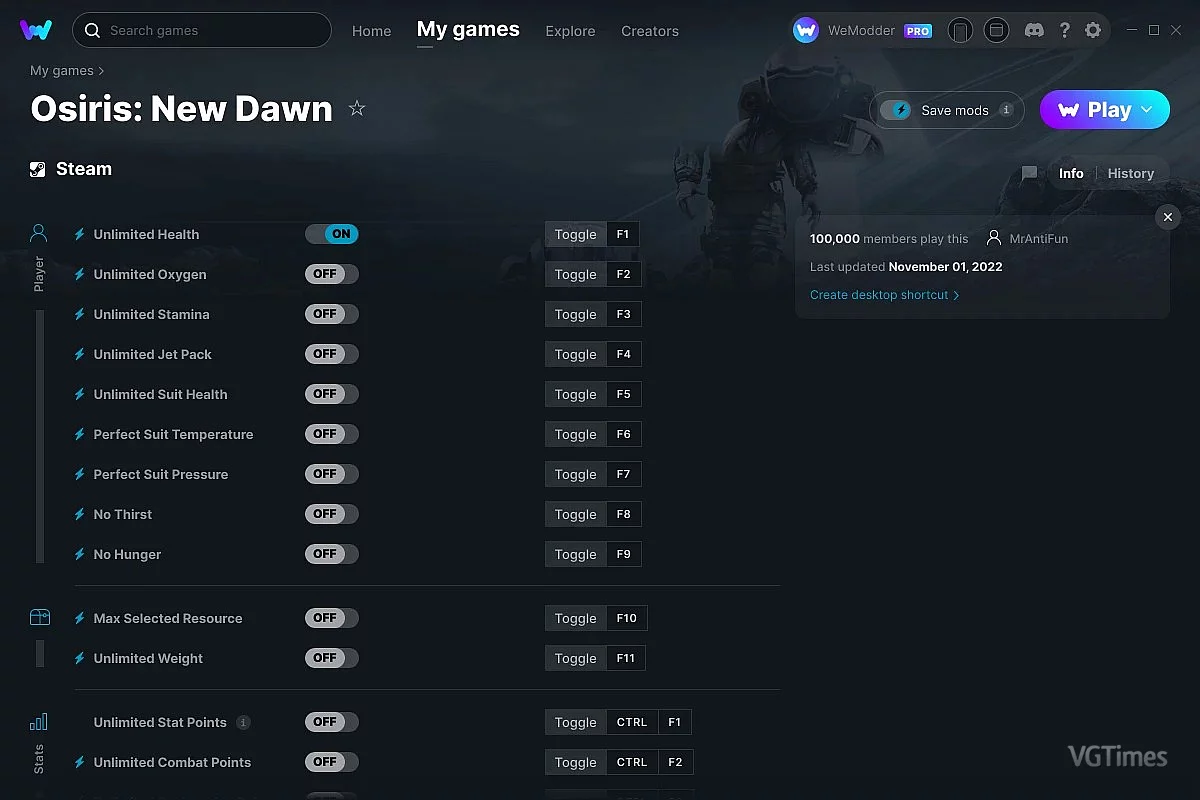The height and width of the screenshot is (800, 1200).
Task: Switch to the History tab
Action: [x=1131, y=173]
